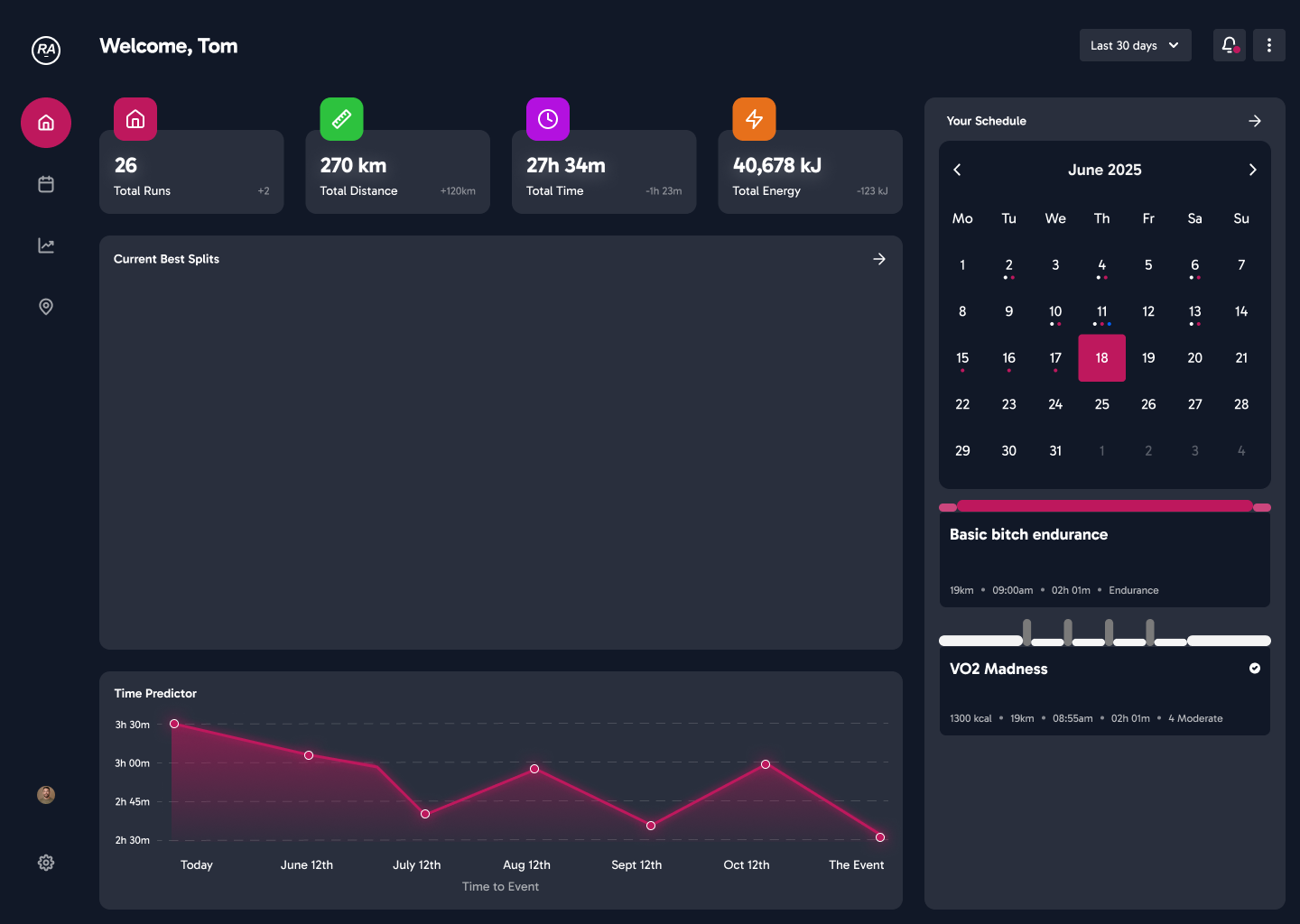The height and width of the screenshot is (924, 1300).
Task: Click the June 2025 month title
Action: point(1105,170)
